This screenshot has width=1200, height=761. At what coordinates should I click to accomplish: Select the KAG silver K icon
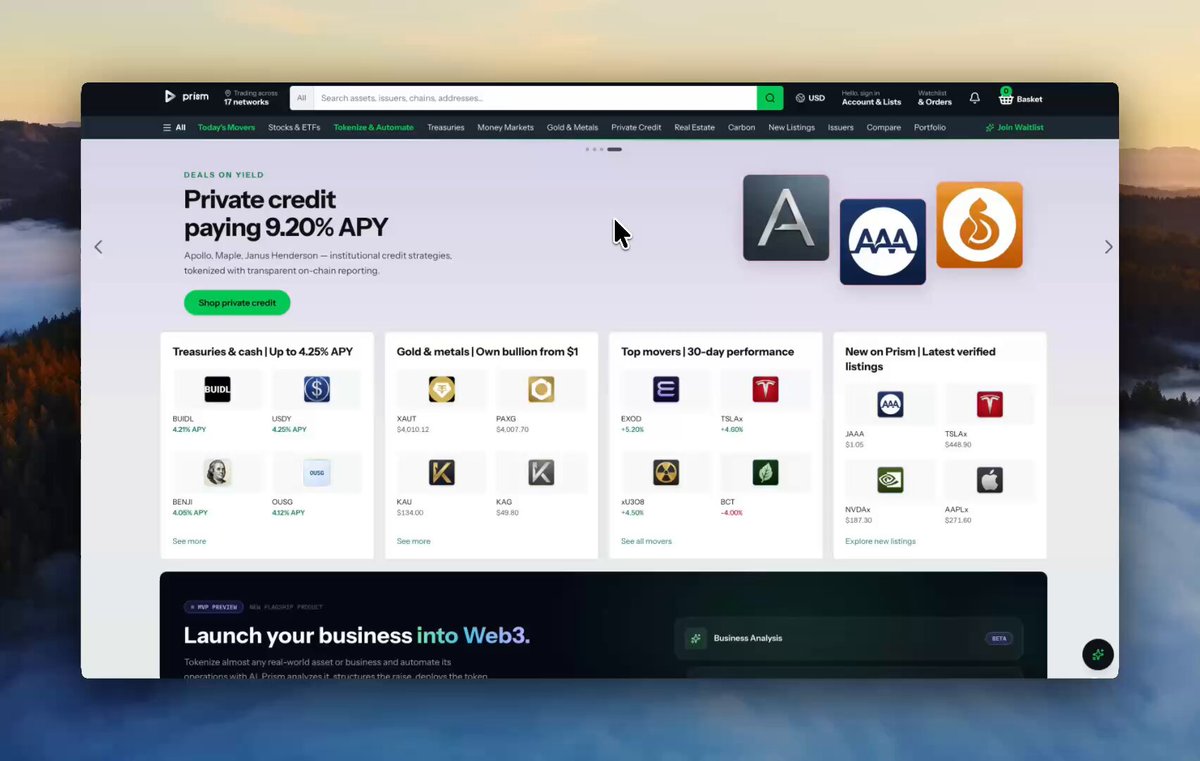(541, 472)
